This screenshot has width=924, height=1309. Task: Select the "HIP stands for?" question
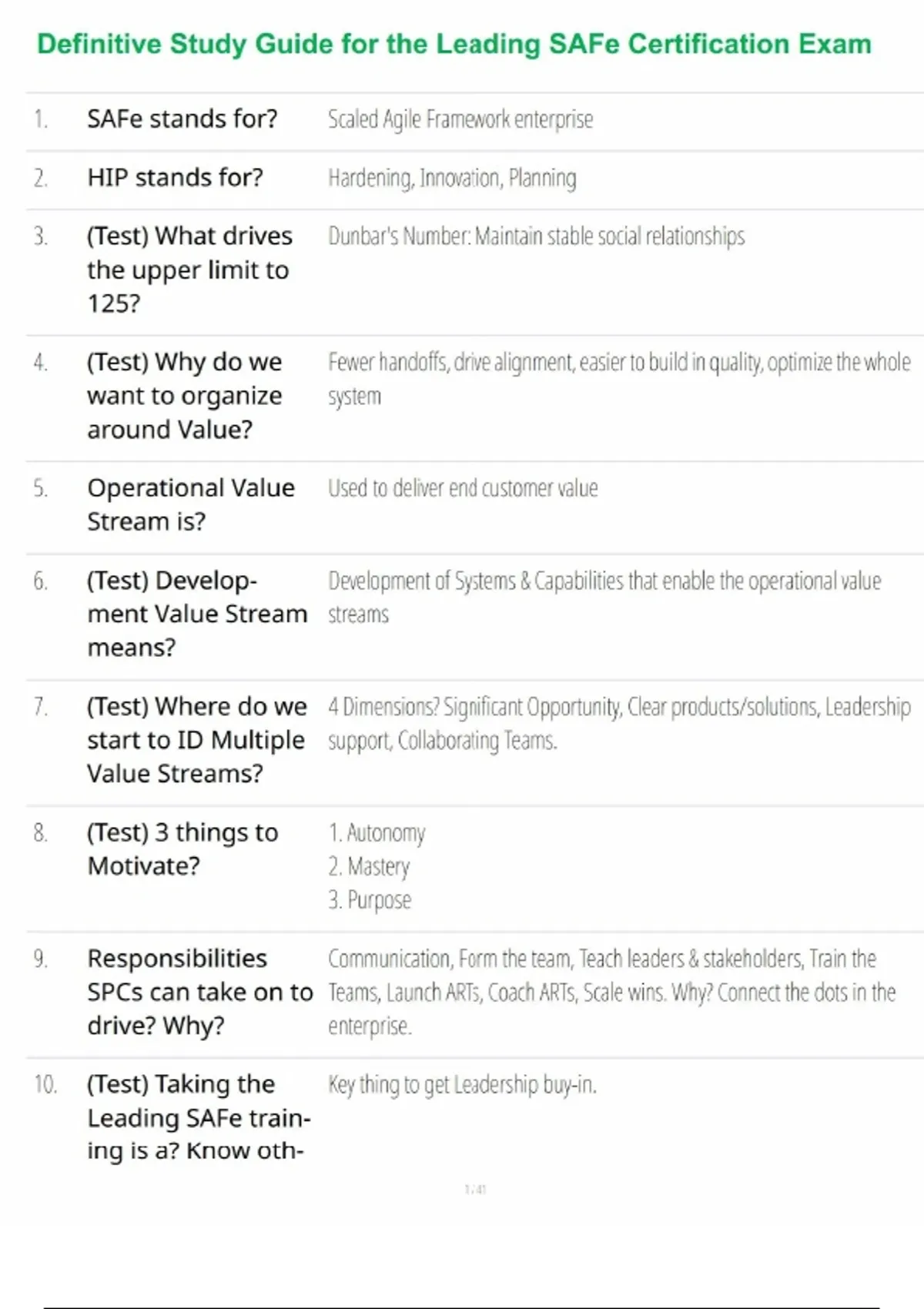(175, 178)
